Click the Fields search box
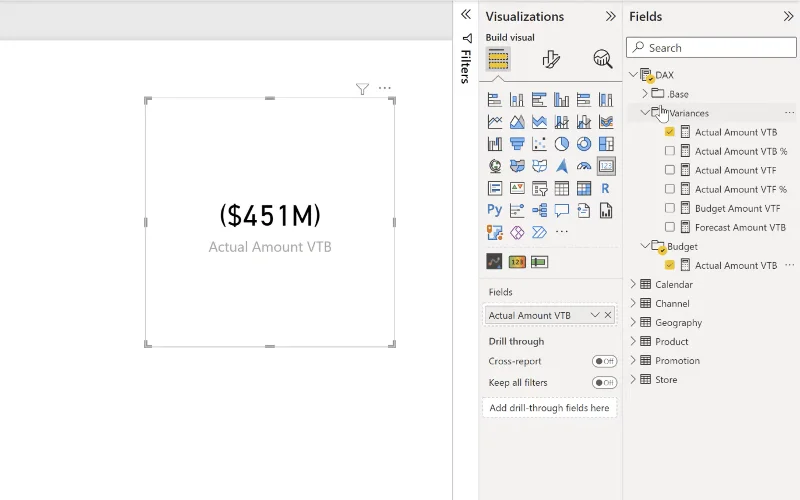Viewport: 800px width, 500px height. pos(711,48)
